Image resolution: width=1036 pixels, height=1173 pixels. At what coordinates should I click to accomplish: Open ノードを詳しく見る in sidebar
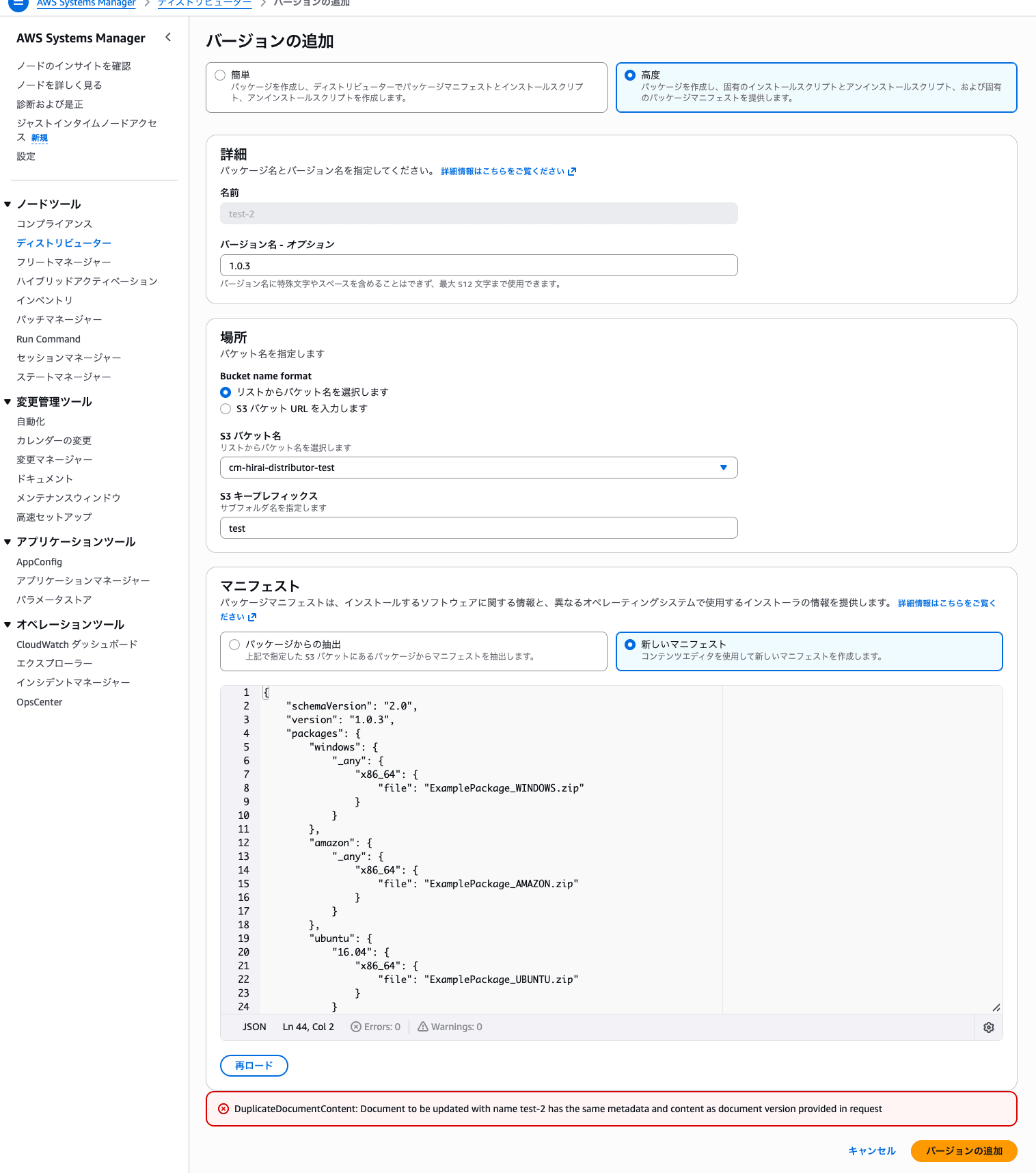click(59, 85)
